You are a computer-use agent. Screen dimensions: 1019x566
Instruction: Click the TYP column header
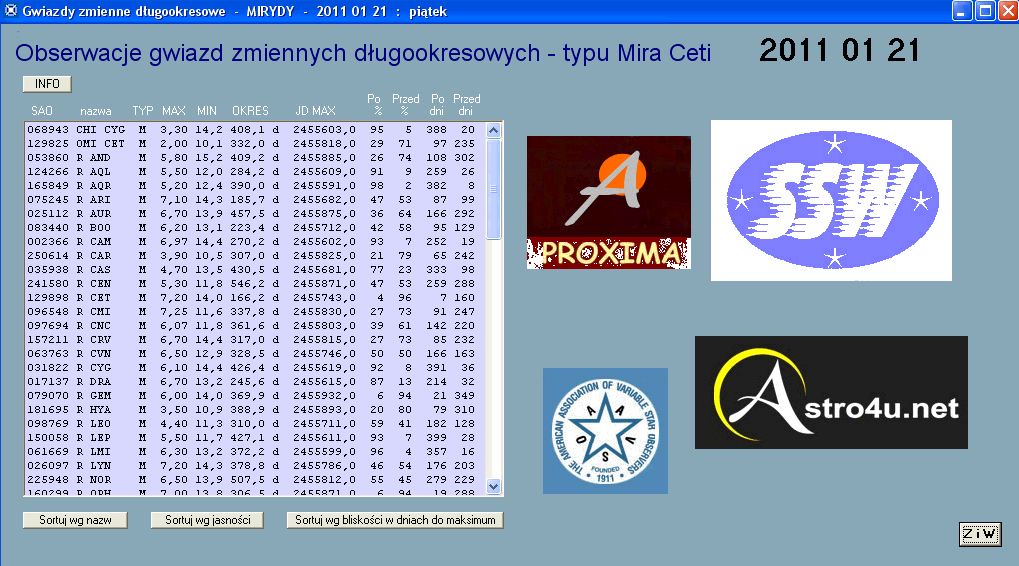coord(142,111)
